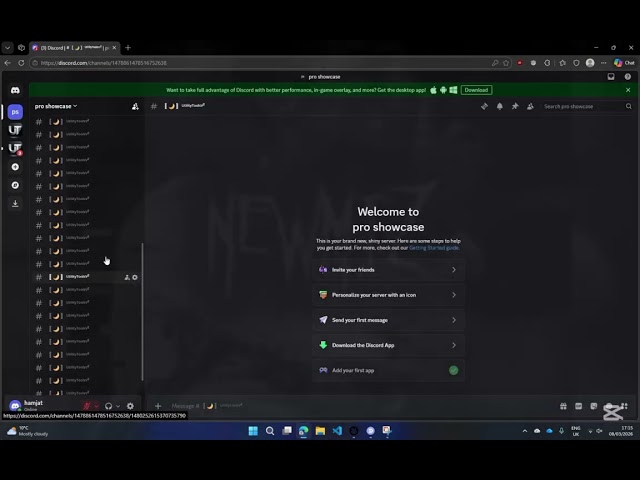Open browser profile avatar icon
The width and height of the screenshot is (640, 480).
pos(590,63)
